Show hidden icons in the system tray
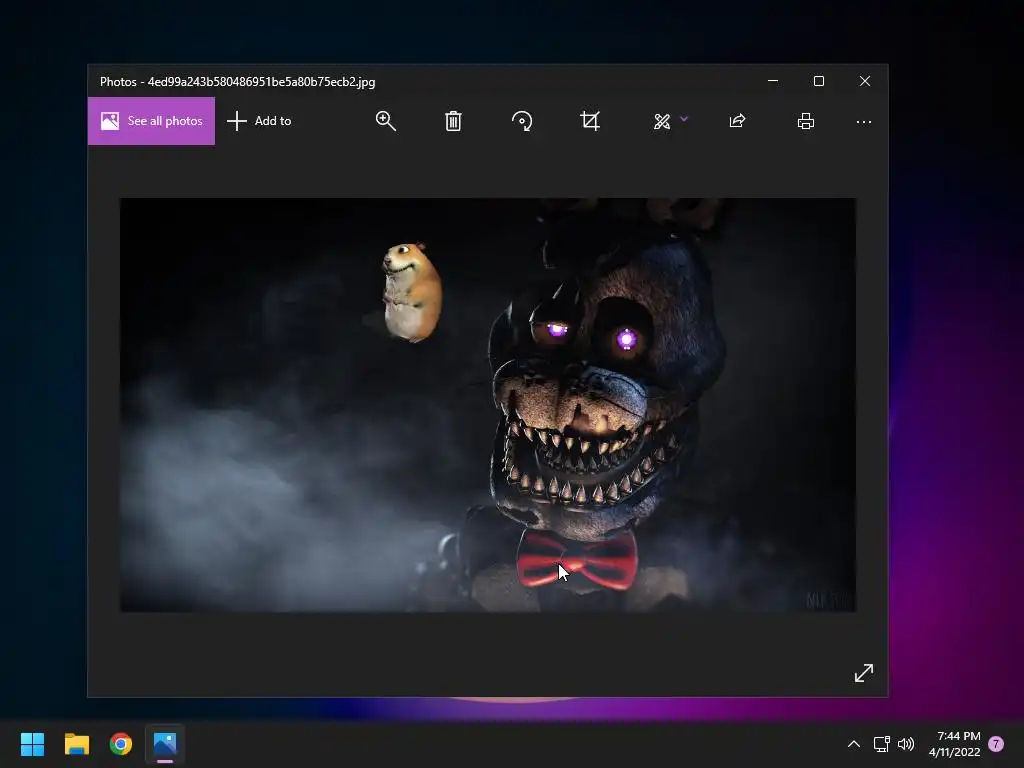The image size is (1024, 768). pyautogui.click(x=854, y=744)
